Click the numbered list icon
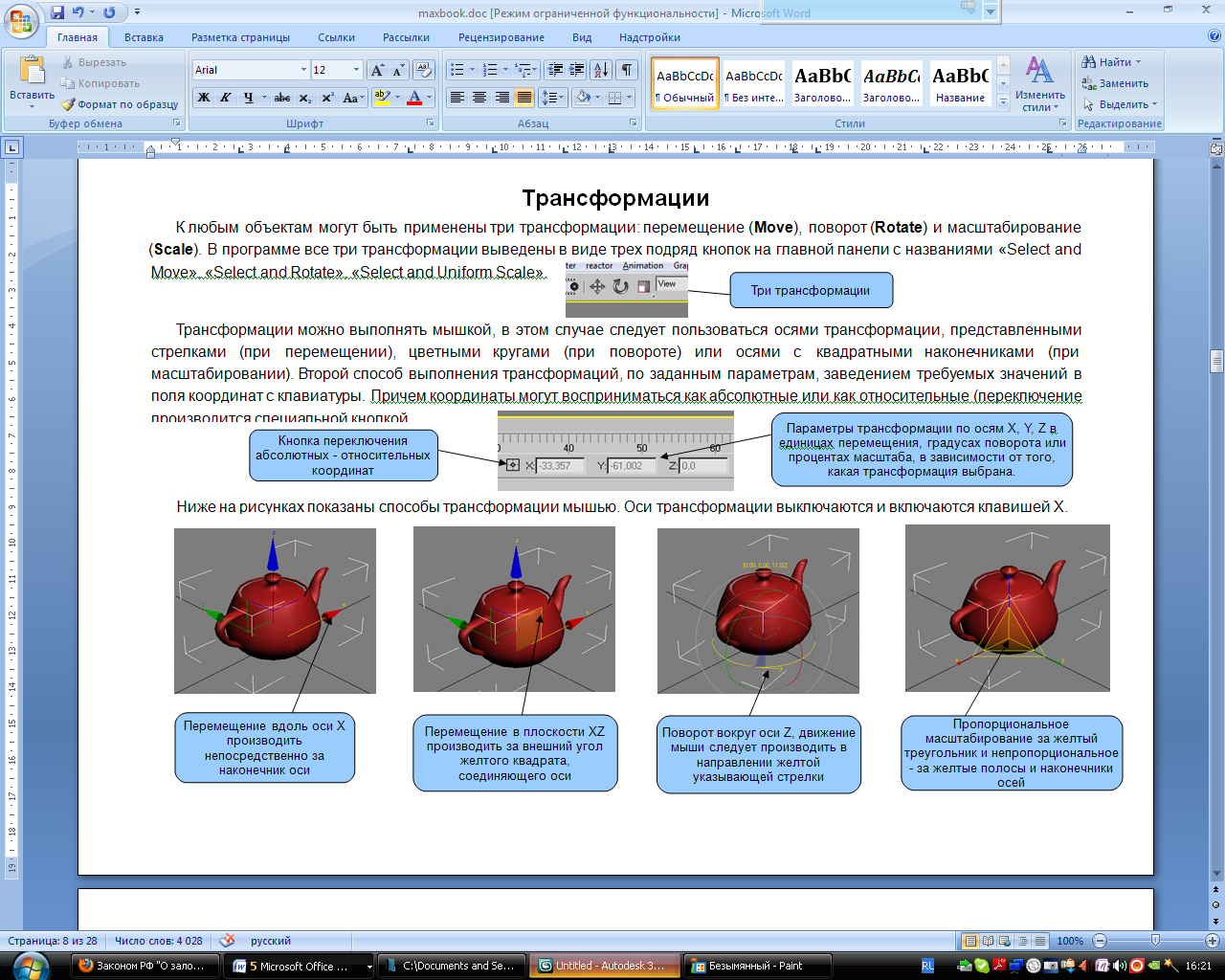This screenshot has height=980, width=1225. [490, 70]
